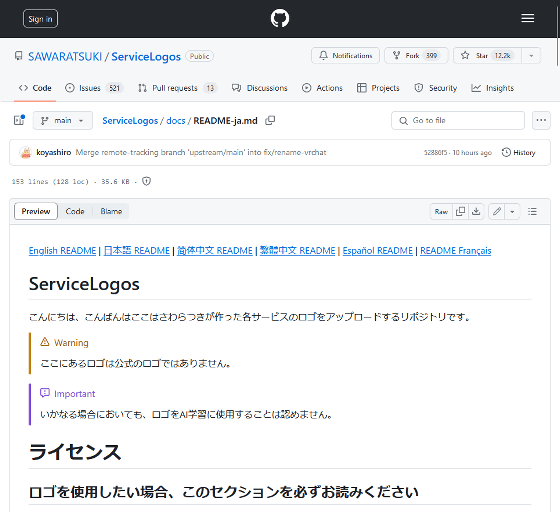The height and width of the screenshot is (512, 560).
Task: Open README Français link
Action: pos(456,251)
